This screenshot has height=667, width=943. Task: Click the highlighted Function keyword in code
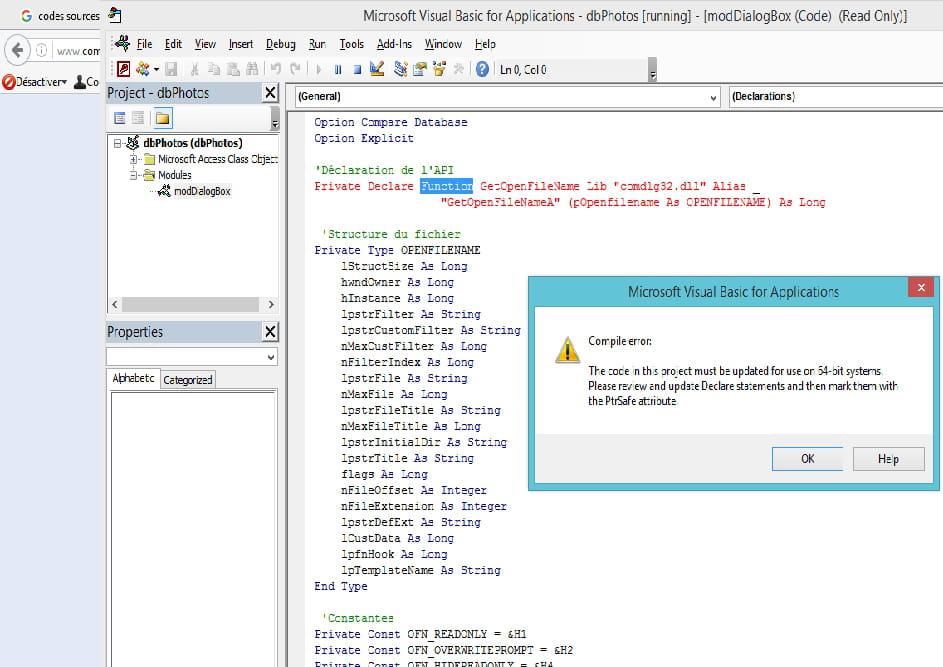coord(446,186)
